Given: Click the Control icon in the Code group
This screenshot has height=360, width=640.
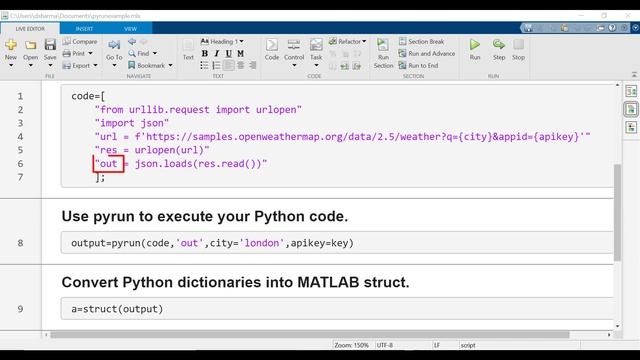Looking at the screenshot, I should click(294, 45).
